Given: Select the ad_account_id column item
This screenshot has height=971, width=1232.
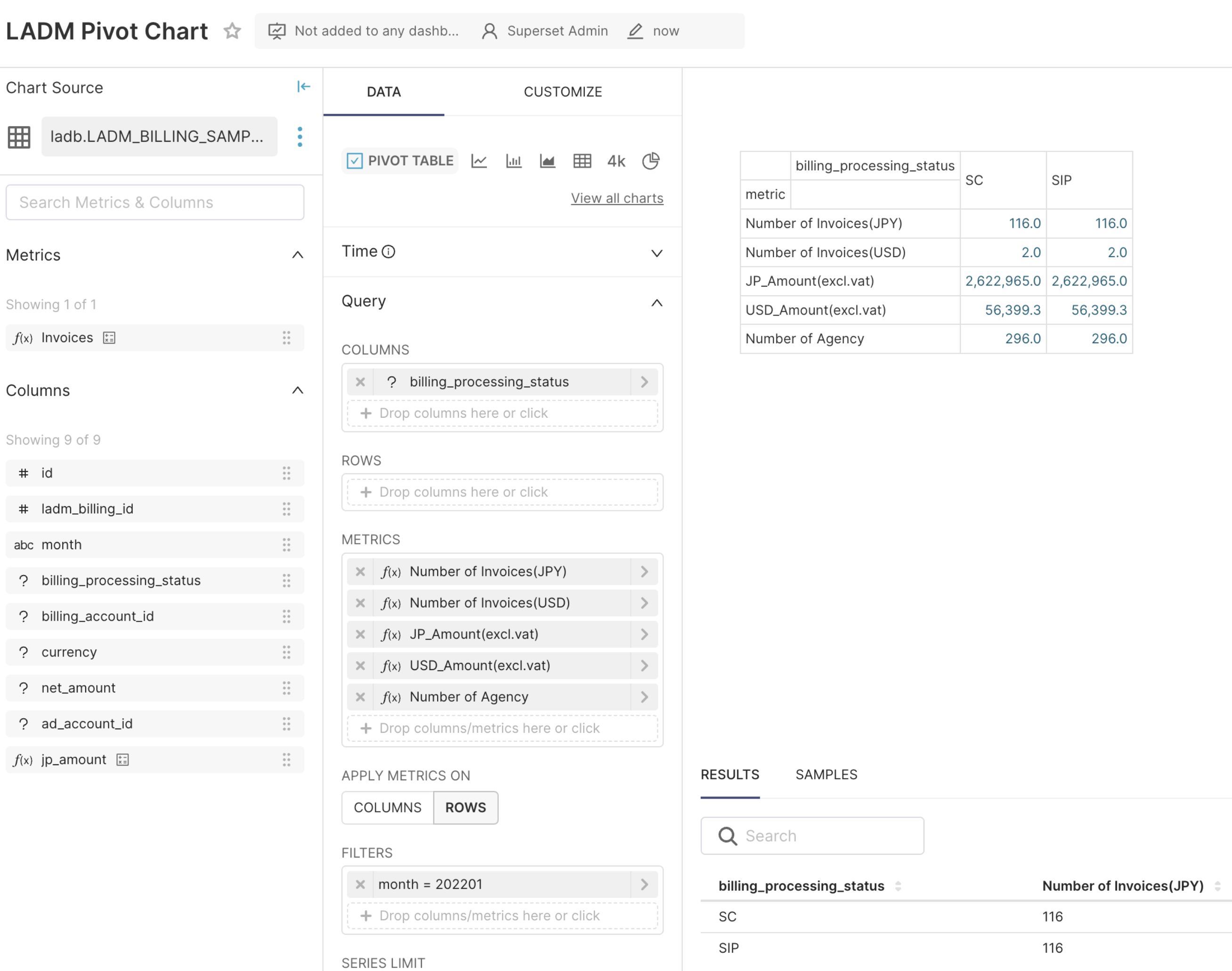Looking at the screenshot, I should coord(154,724).
